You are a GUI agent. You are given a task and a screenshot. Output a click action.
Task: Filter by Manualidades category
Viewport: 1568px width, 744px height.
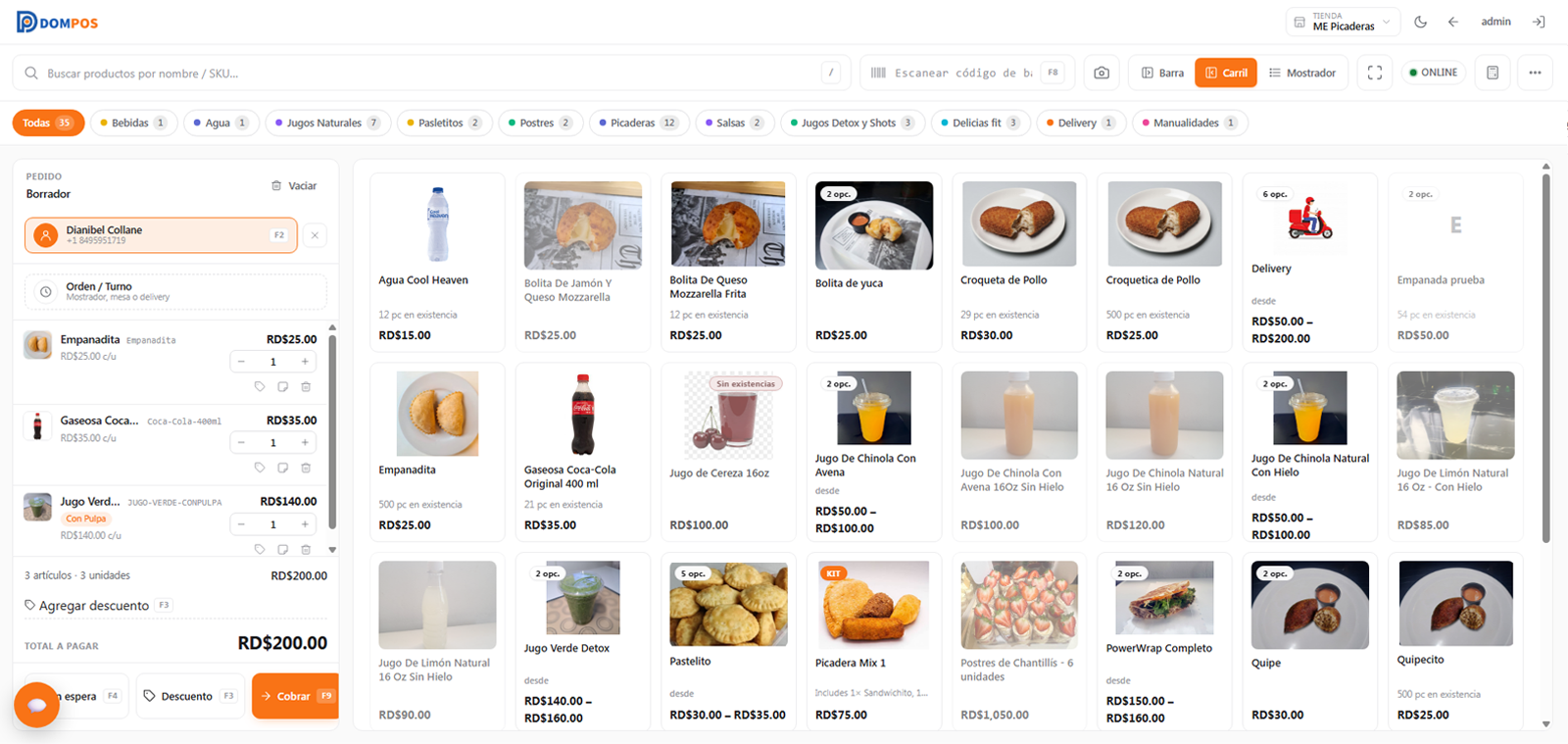pos(1190,123)
